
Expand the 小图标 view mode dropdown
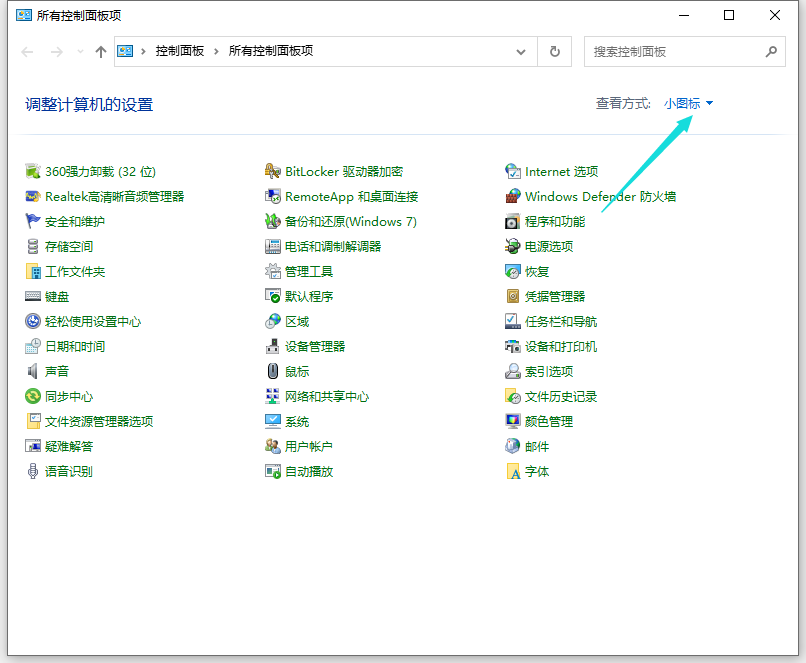point(689,104)
